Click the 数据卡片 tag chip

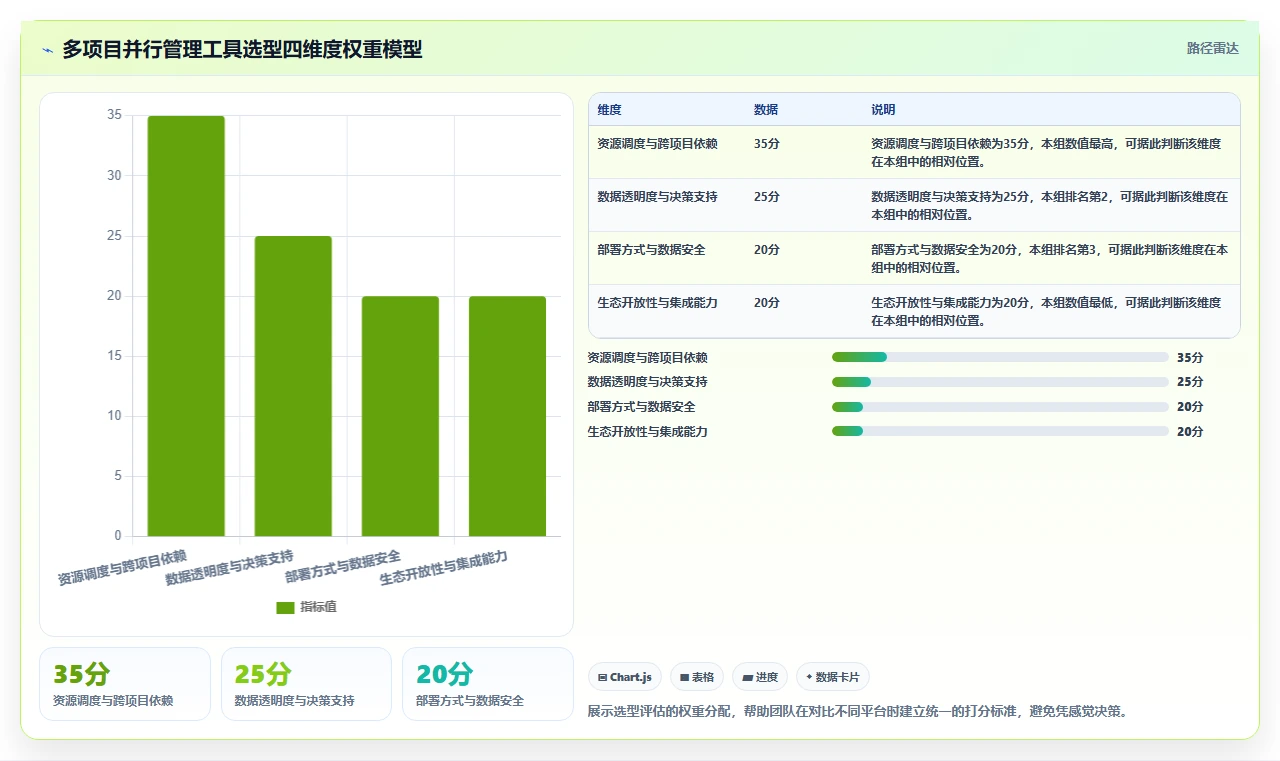[x=833, y=677]
